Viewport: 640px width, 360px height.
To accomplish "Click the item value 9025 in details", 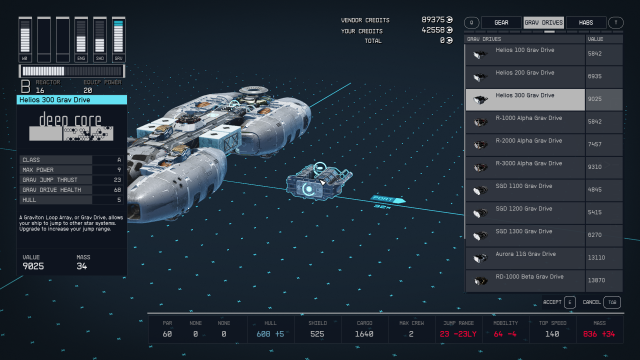I will pos(33,266).
